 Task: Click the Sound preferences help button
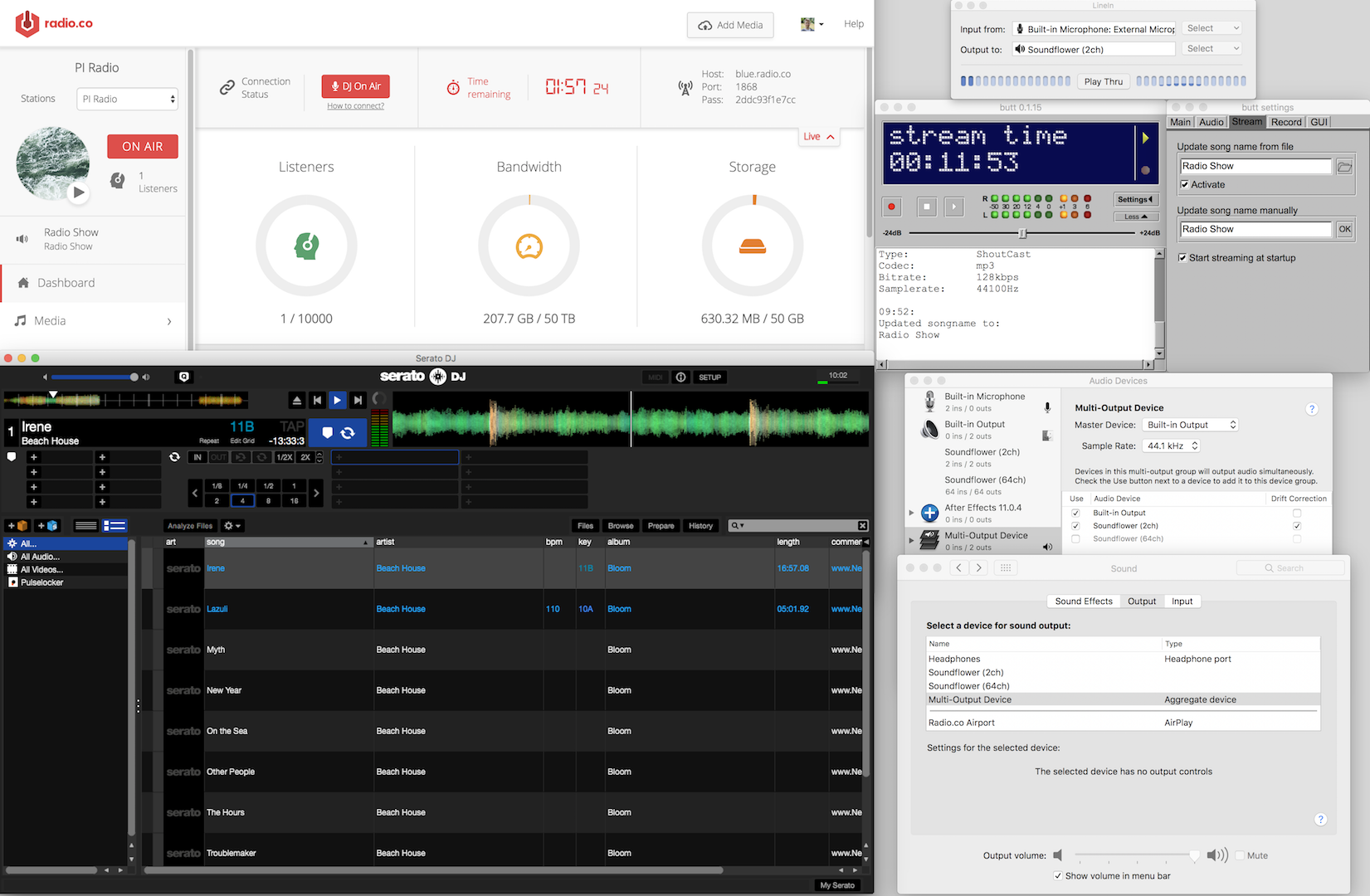1320,820
